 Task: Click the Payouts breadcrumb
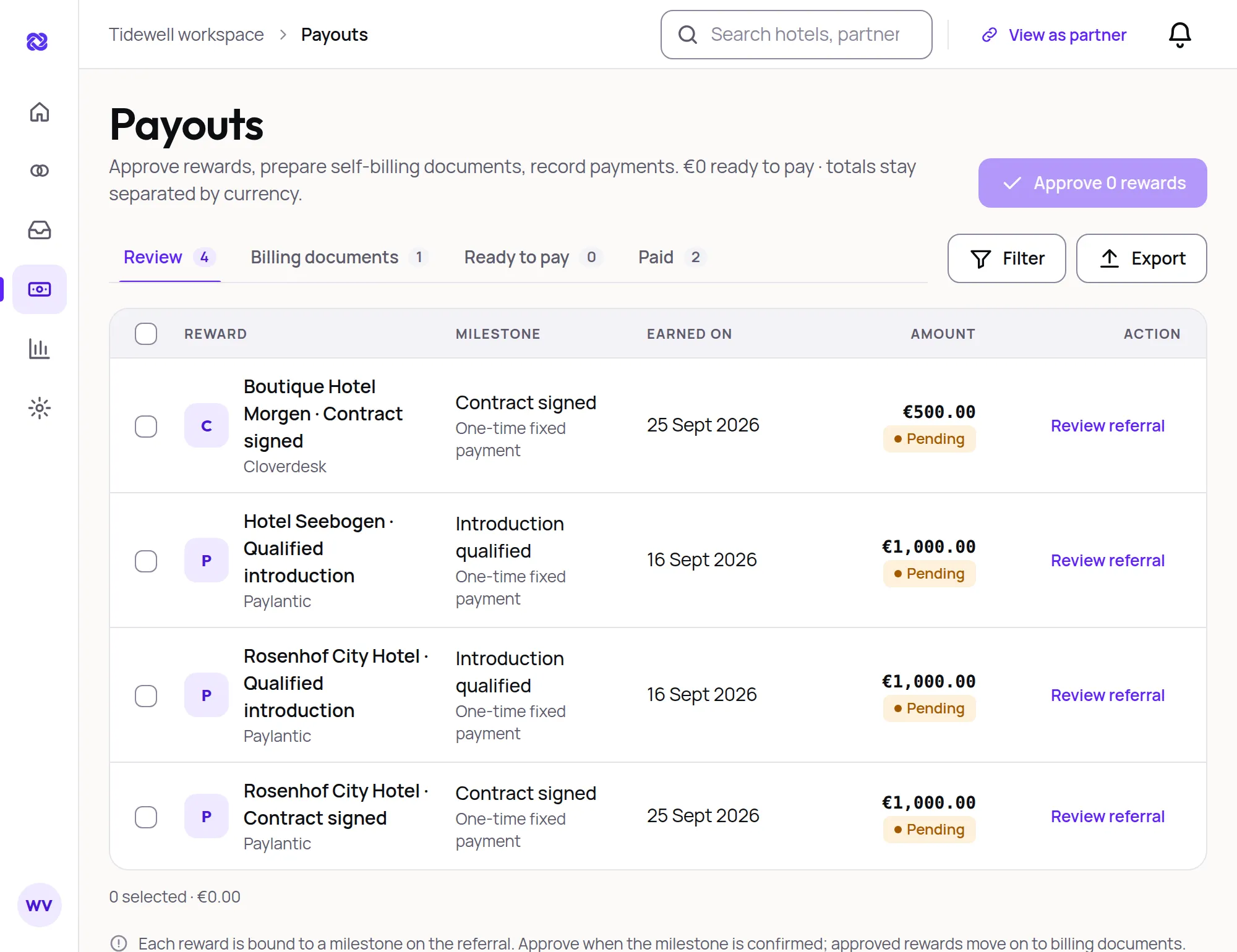click(x=334, y=35)
